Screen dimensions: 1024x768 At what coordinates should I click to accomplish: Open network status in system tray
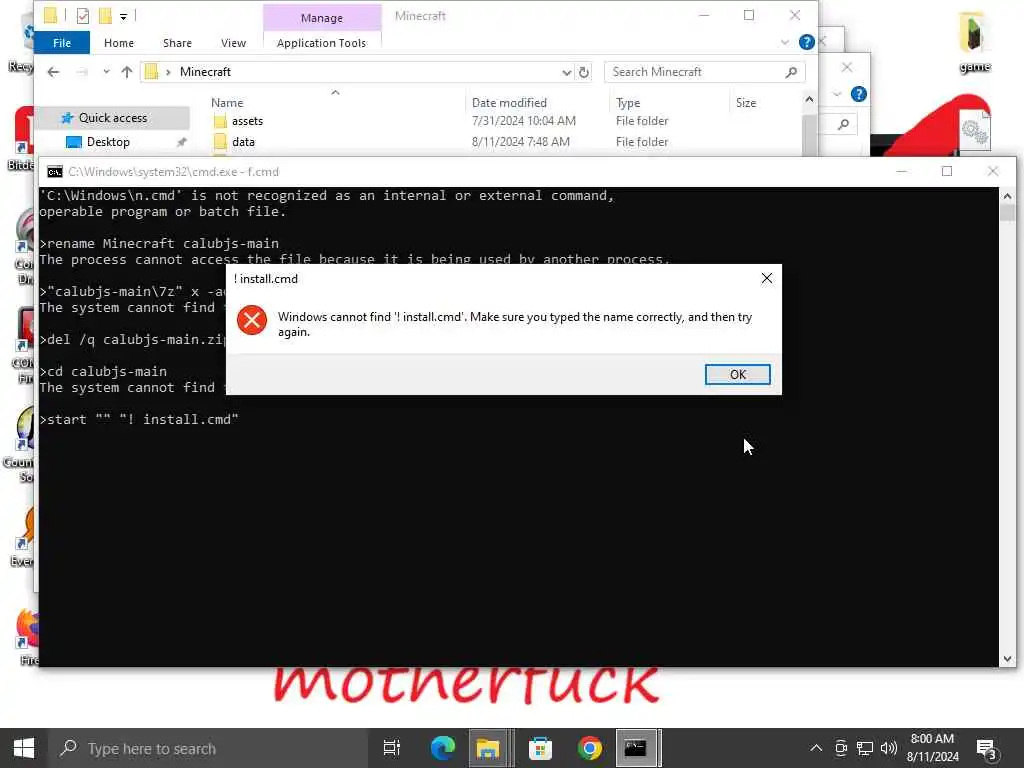[865, 748]
